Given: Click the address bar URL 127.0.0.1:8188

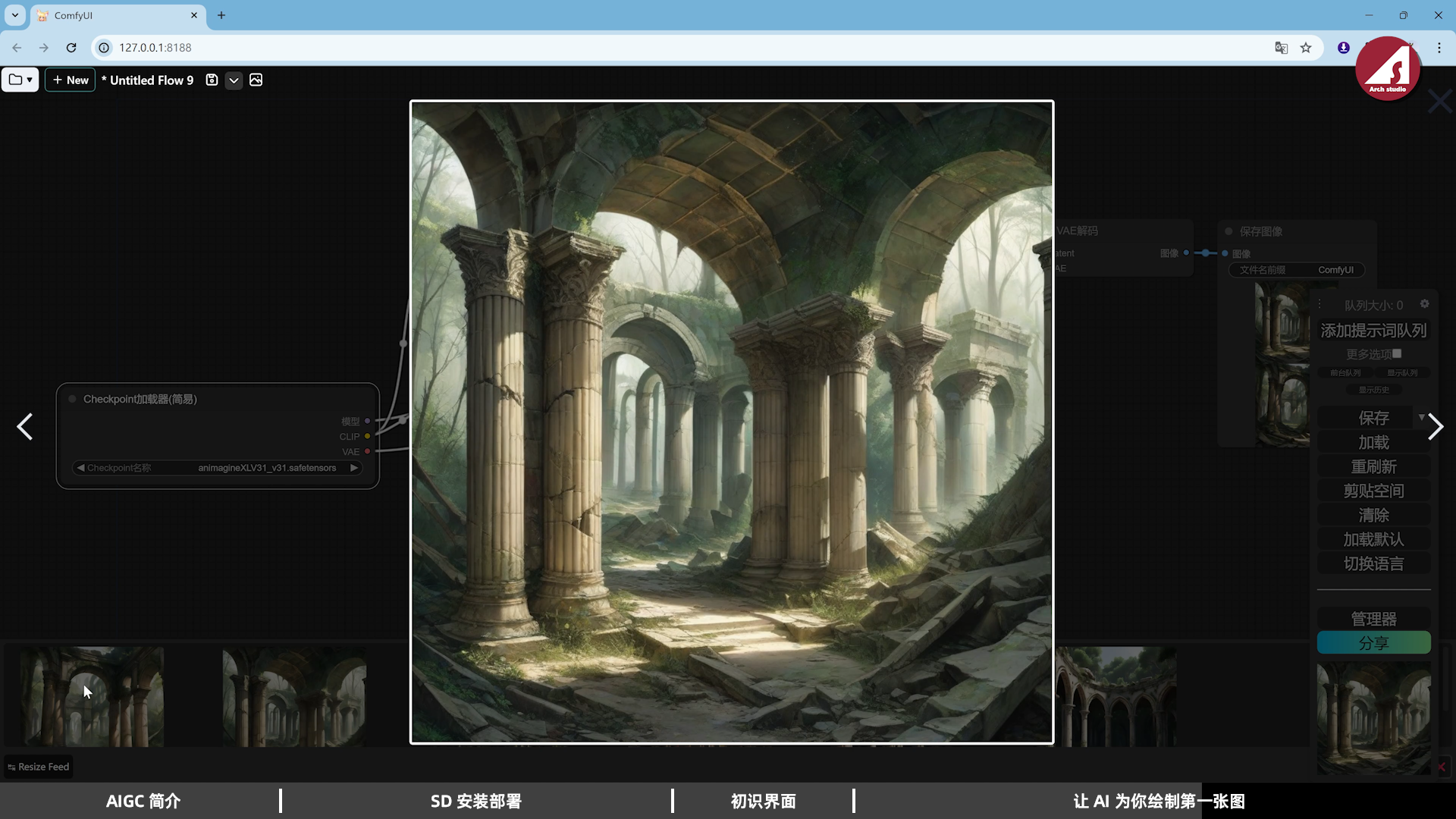Looking at the screenshot, I should (x=155, y=48).
